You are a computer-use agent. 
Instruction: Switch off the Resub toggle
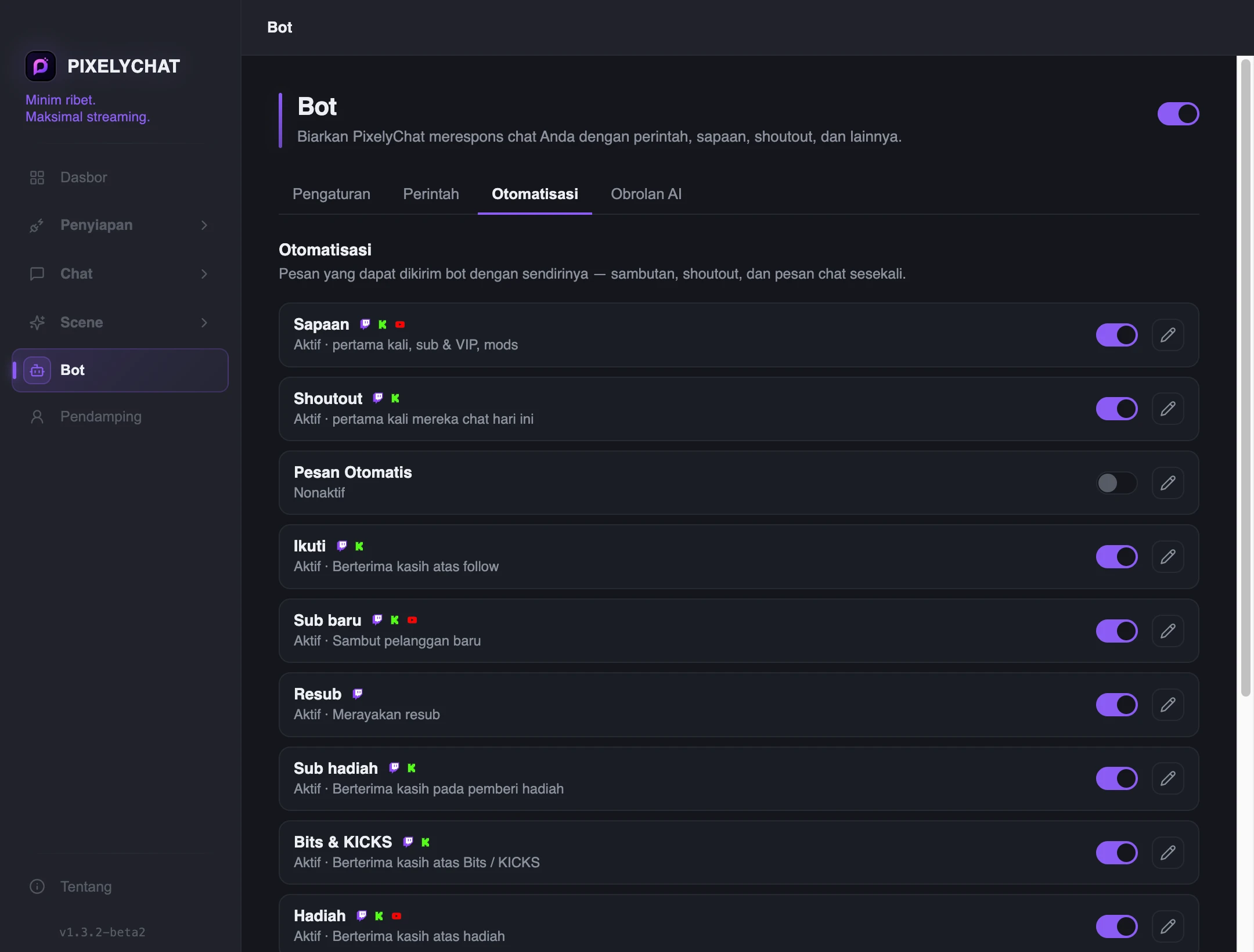(1117, 705)
